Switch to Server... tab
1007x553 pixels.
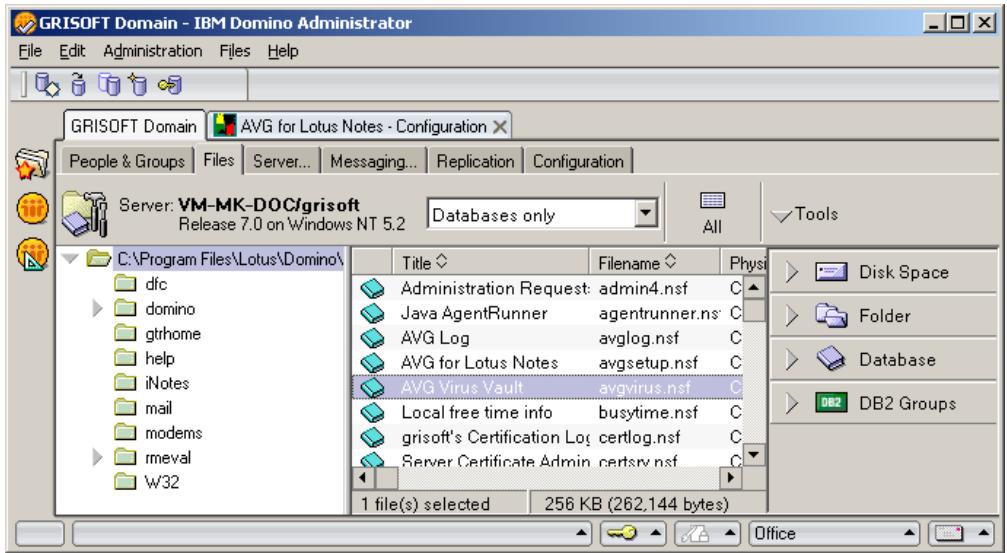[x=282, y=161]
